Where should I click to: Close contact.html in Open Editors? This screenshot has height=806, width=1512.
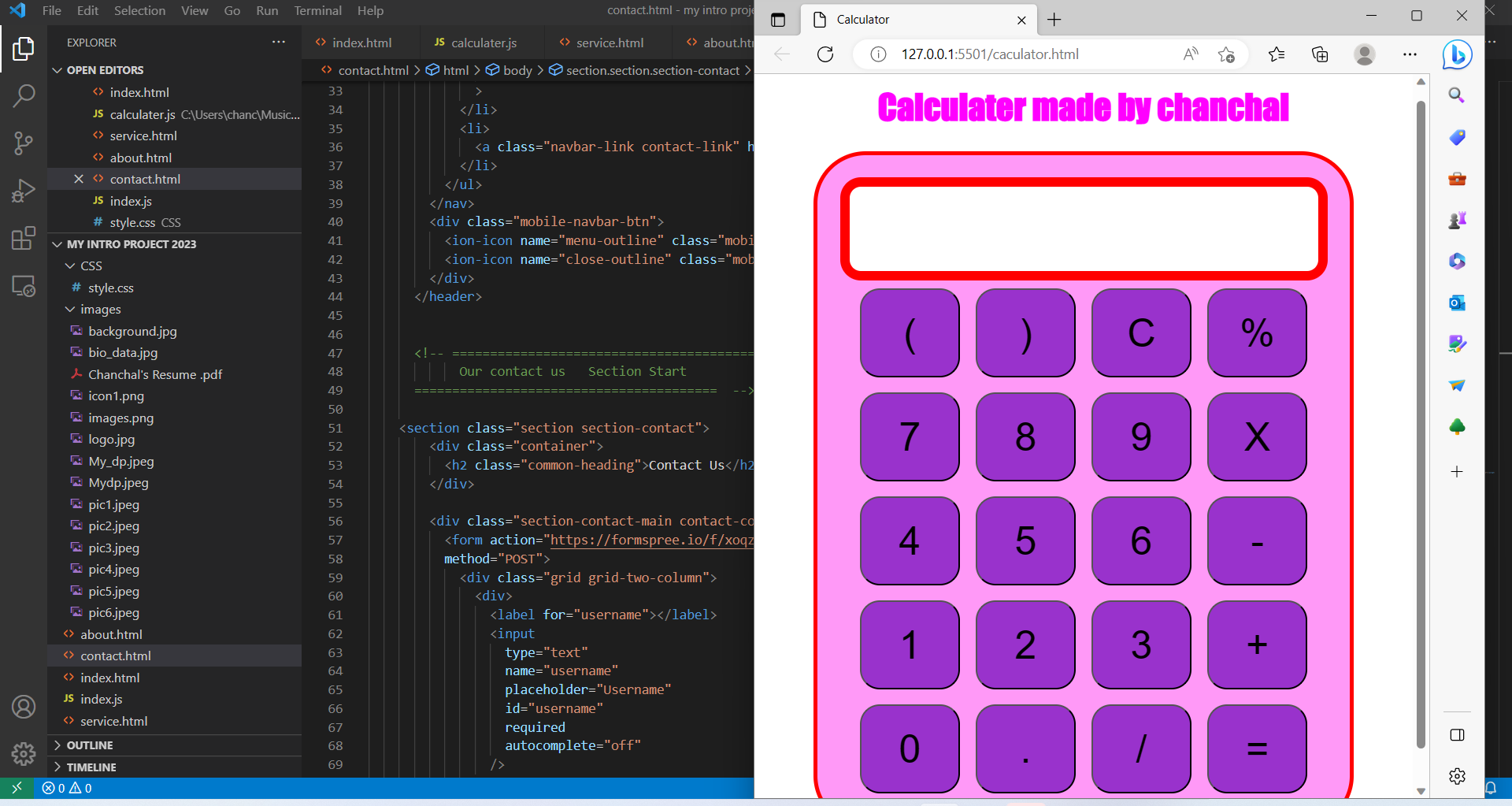coord(79,179)
